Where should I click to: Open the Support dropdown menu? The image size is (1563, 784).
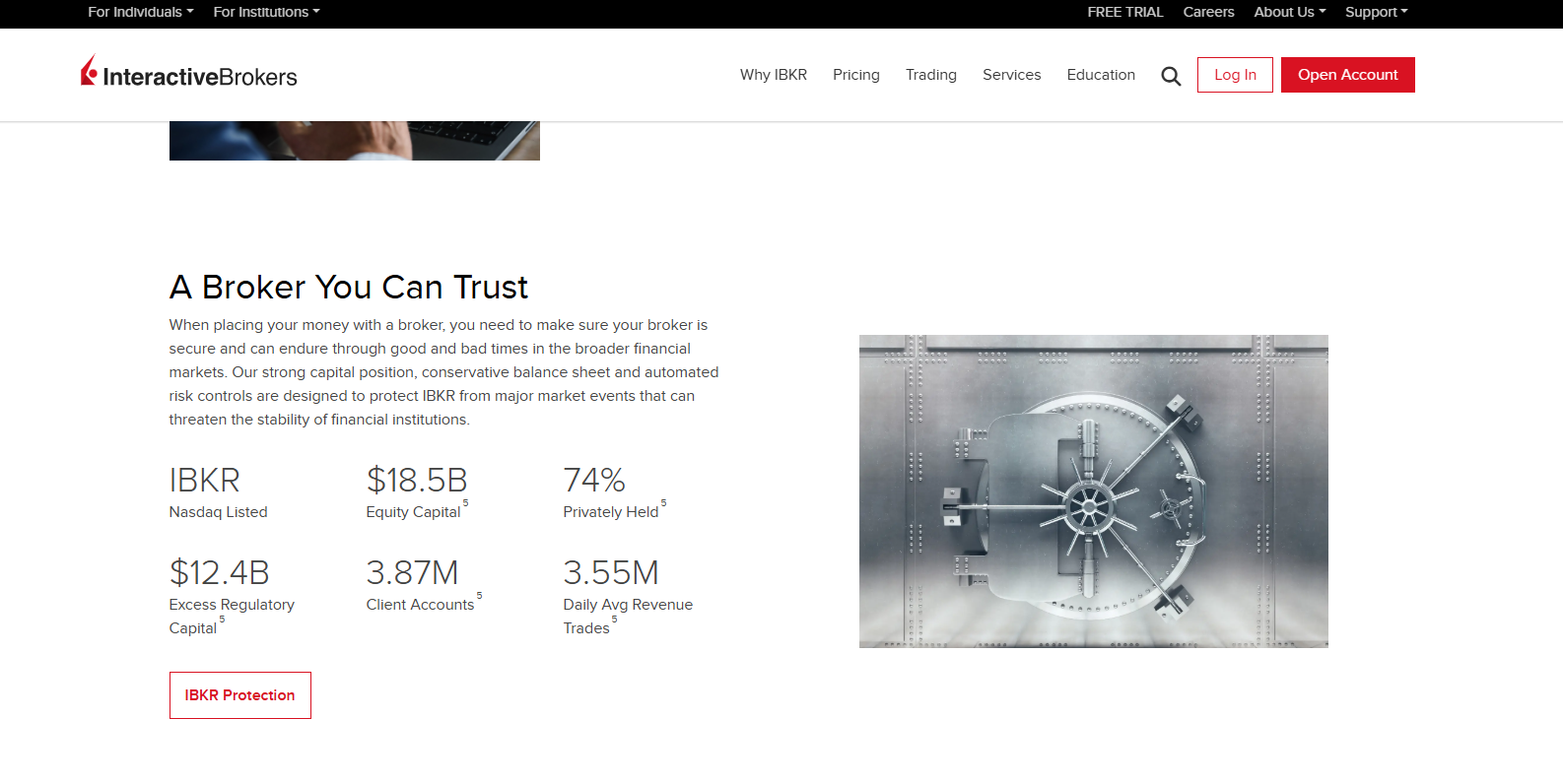[x=1376, y=12]
